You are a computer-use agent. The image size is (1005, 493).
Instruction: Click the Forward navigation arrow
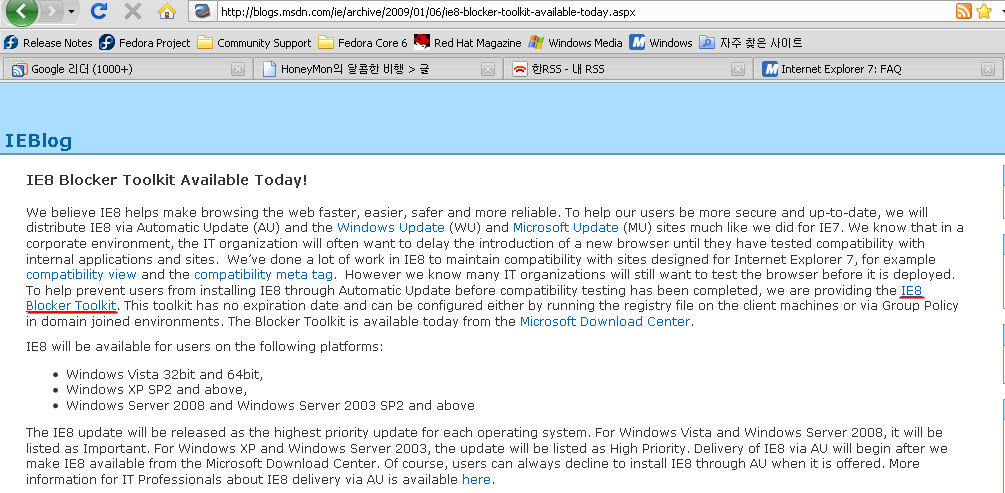[x=53, y=12]
